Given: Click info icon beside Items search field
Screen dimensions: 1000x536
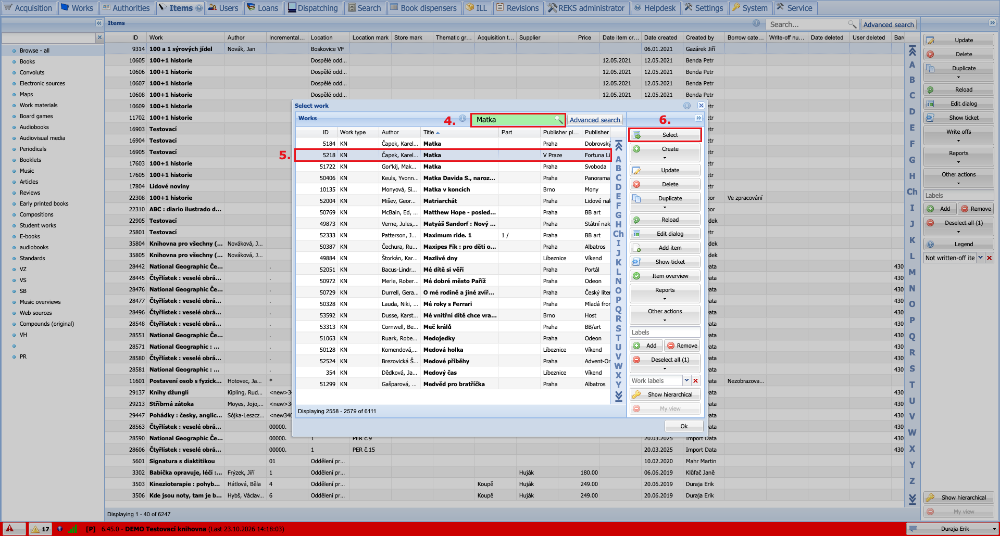Looking at the screenshot, I should [x=756, y=24].
